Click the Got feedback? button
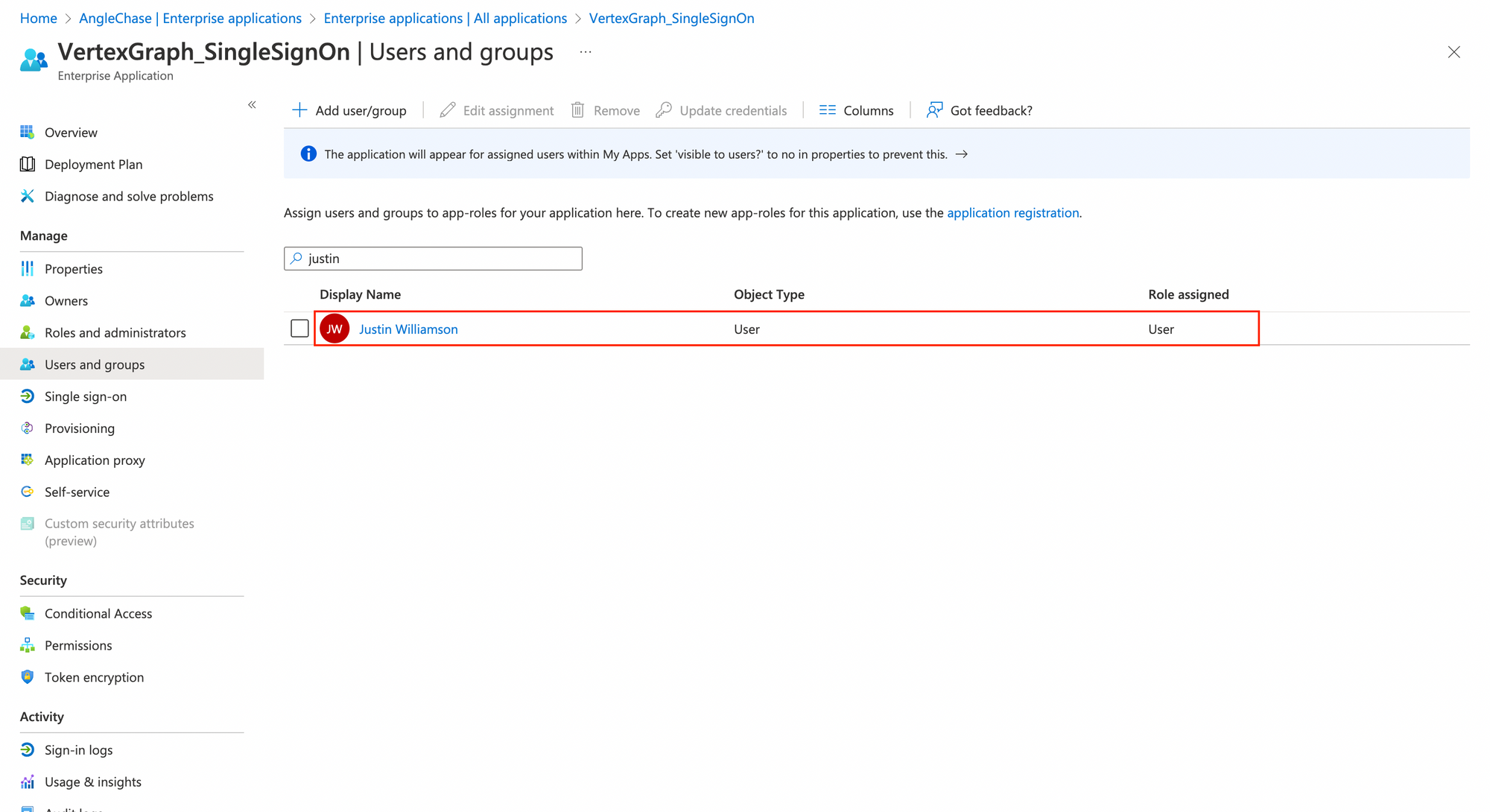Image resolution: width=1490 pixels, height=812 pixels. point(980,110)
